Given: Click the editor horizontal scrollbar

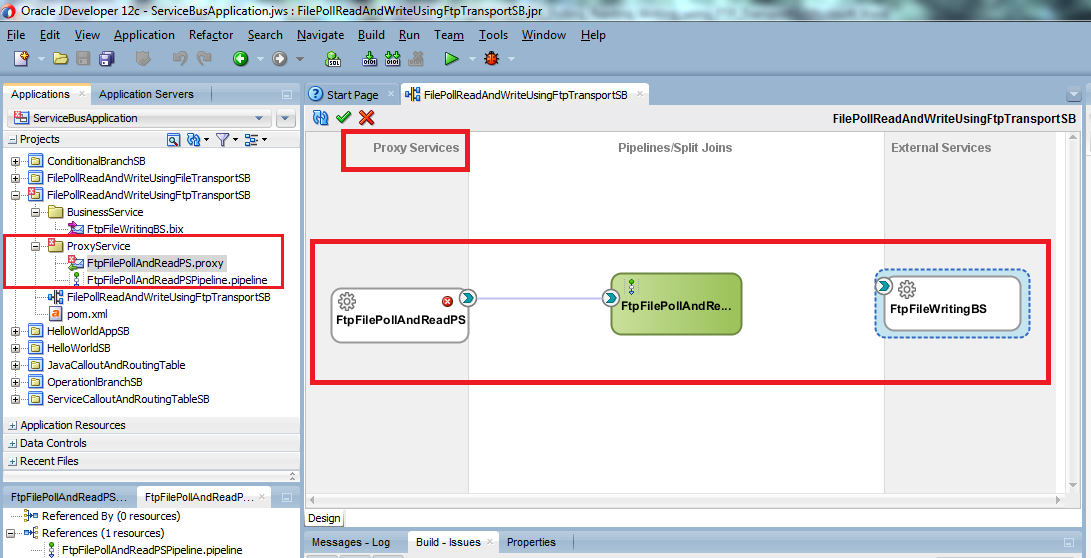Looking at the screenshot, I should 686,500.
